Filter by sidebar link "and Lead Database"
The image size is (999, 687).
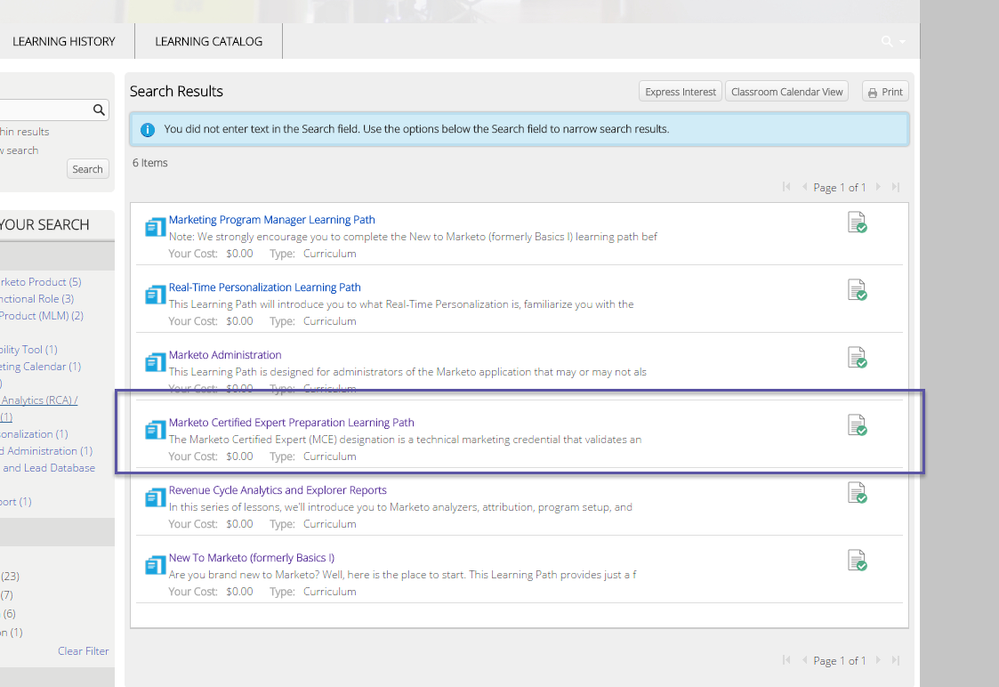tap(48, 468)
